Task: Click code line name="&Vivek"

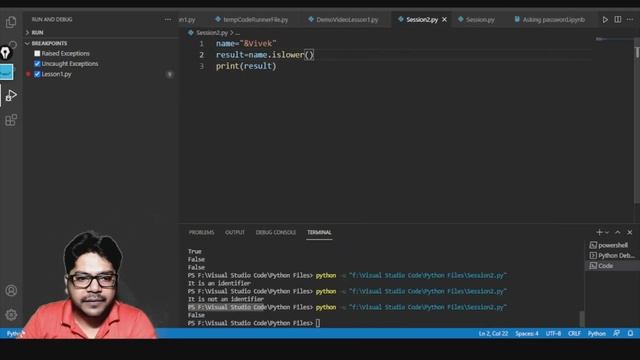Action: (x=246, y=43)
